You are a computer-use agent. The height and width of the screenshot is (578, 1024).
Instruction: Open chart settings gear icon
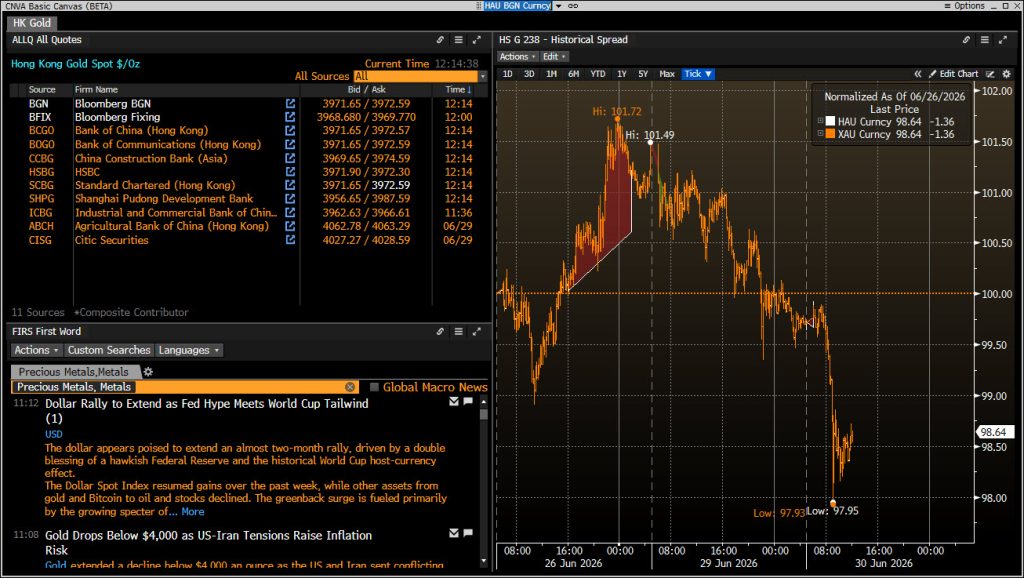[1006, 74]
